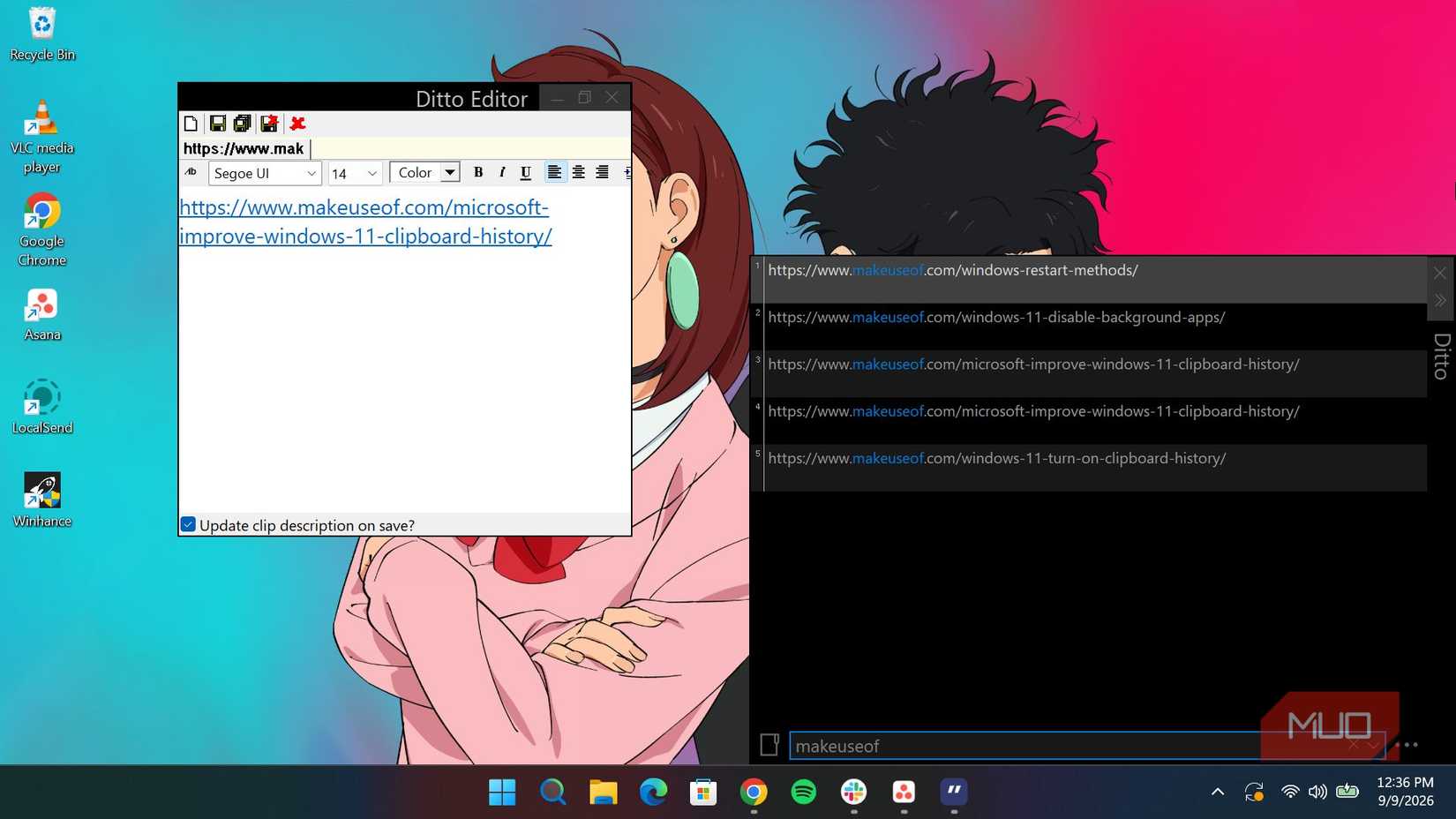Open the Recycle Bin desktop icon

[42, 34]
